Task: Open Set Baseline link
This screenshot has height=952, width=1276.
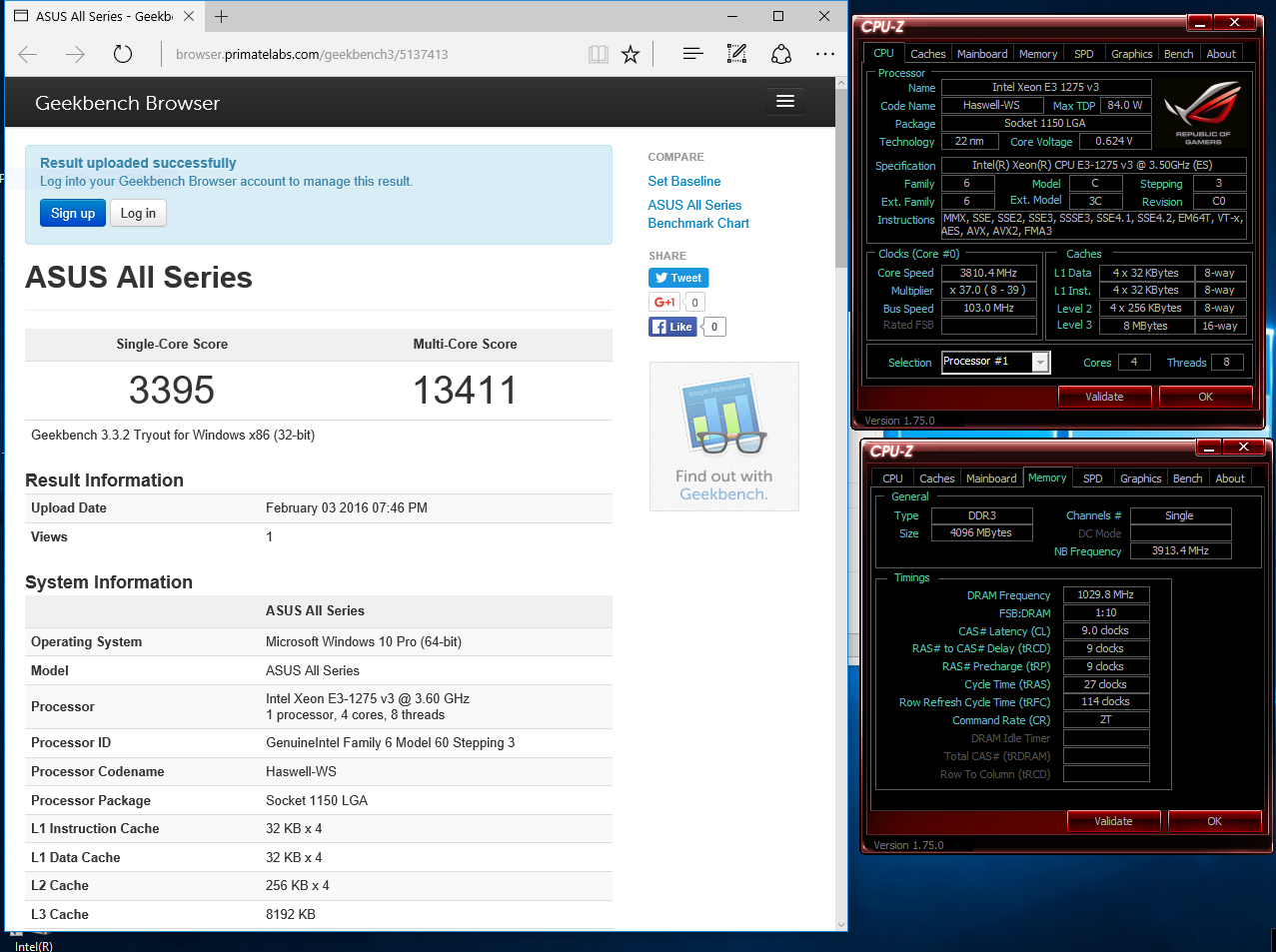Action: click(684, 181)
